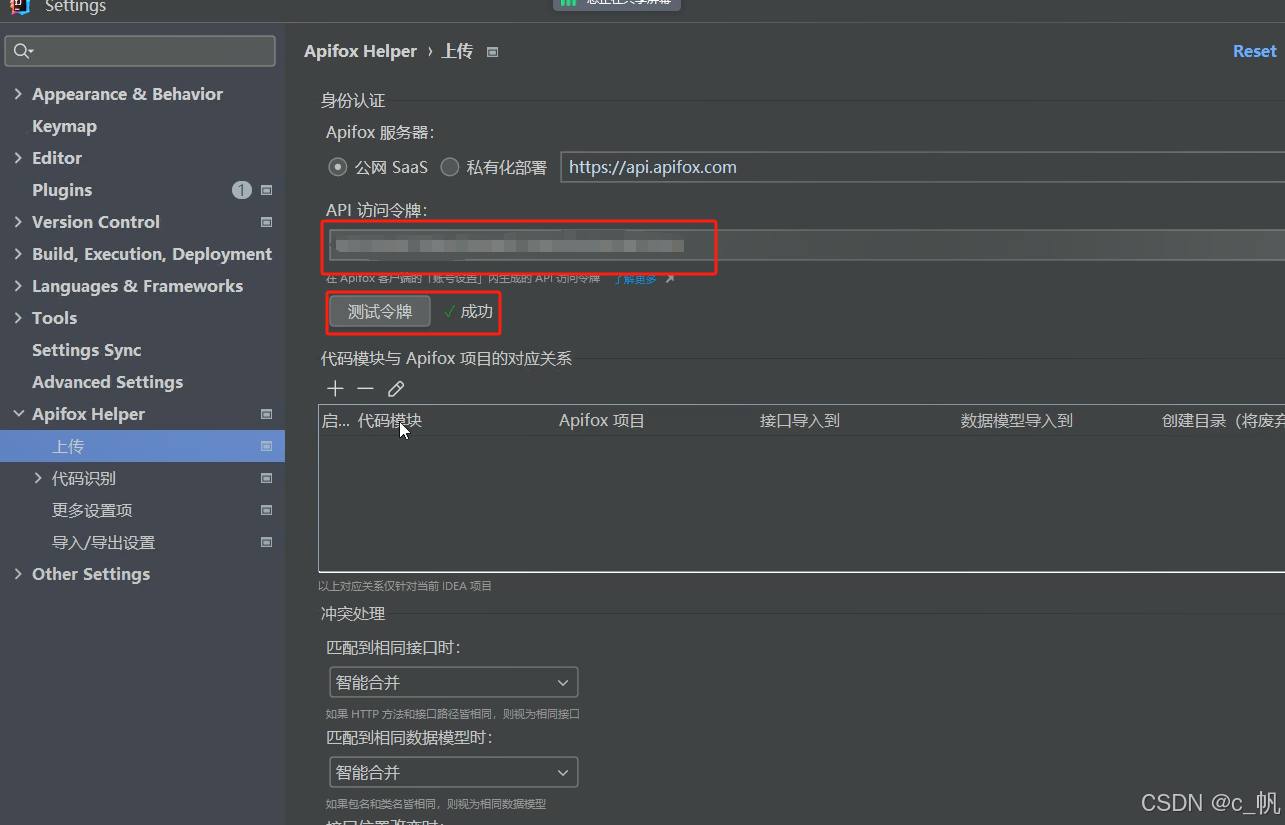This screenshot has height=825, width=1285.
Task: Select the 公网 SaaS radio button
Action: click(x=338, y=167)
